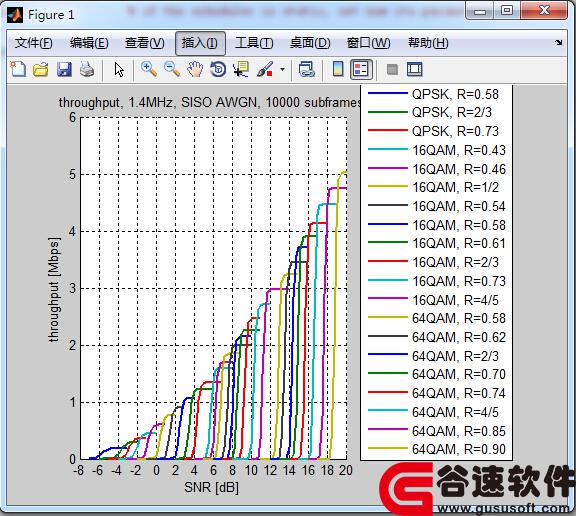Save the figure with the floppy icon
This screenshot has height=516, width=576.
point(64,69)
